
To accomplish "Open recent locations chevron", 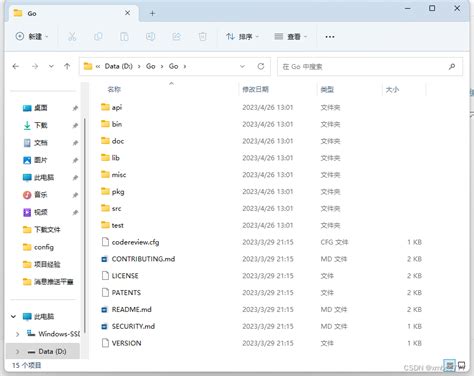I will point(51,66).
